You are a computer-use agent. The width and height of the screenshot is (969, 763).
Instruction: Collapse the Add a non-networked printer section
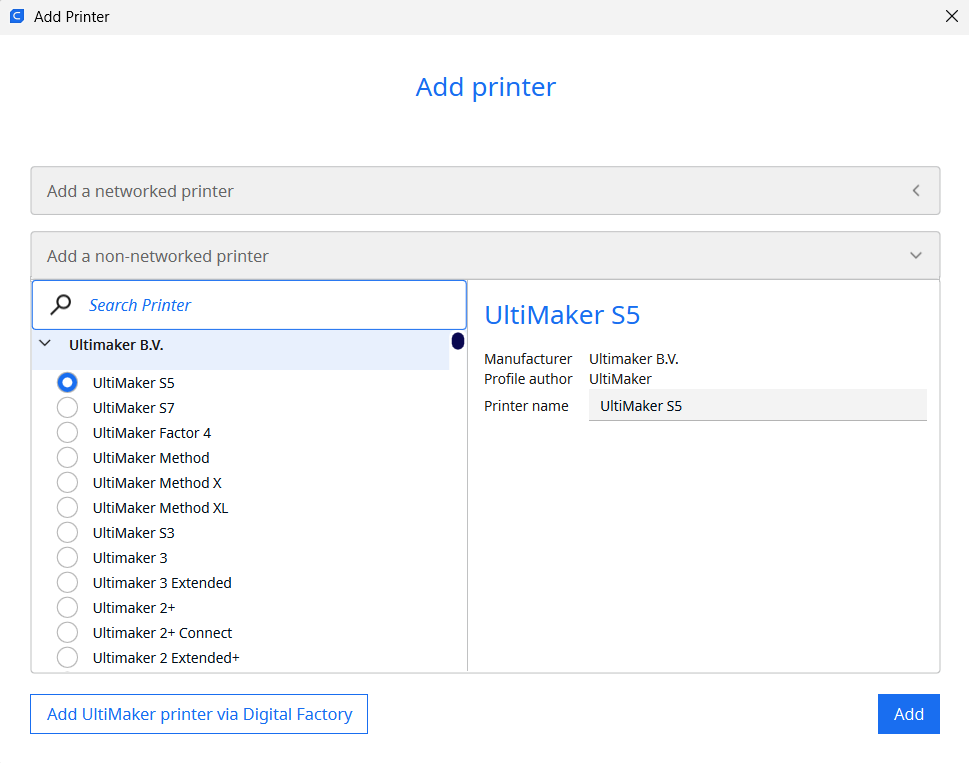click(485, 256)
